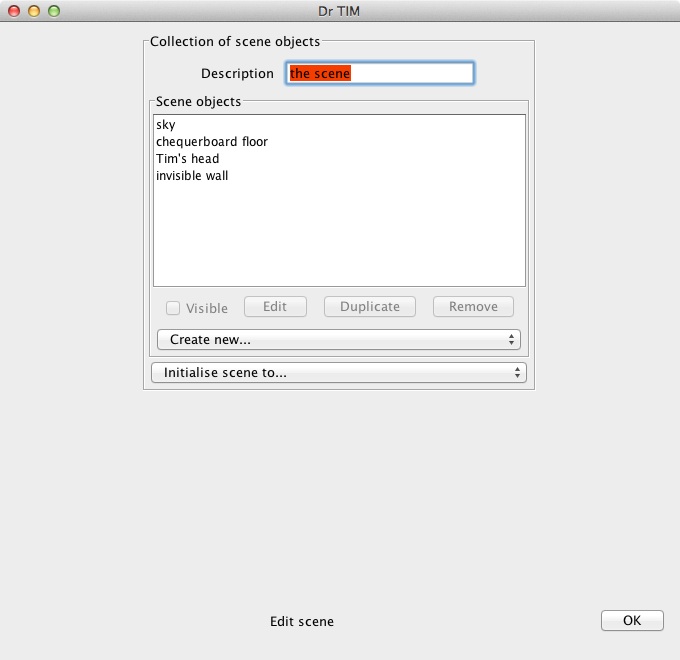The width and height of the screenshot is (680, 660).
Task: Select 'invisible wall' list item
Action: [339, 176]
